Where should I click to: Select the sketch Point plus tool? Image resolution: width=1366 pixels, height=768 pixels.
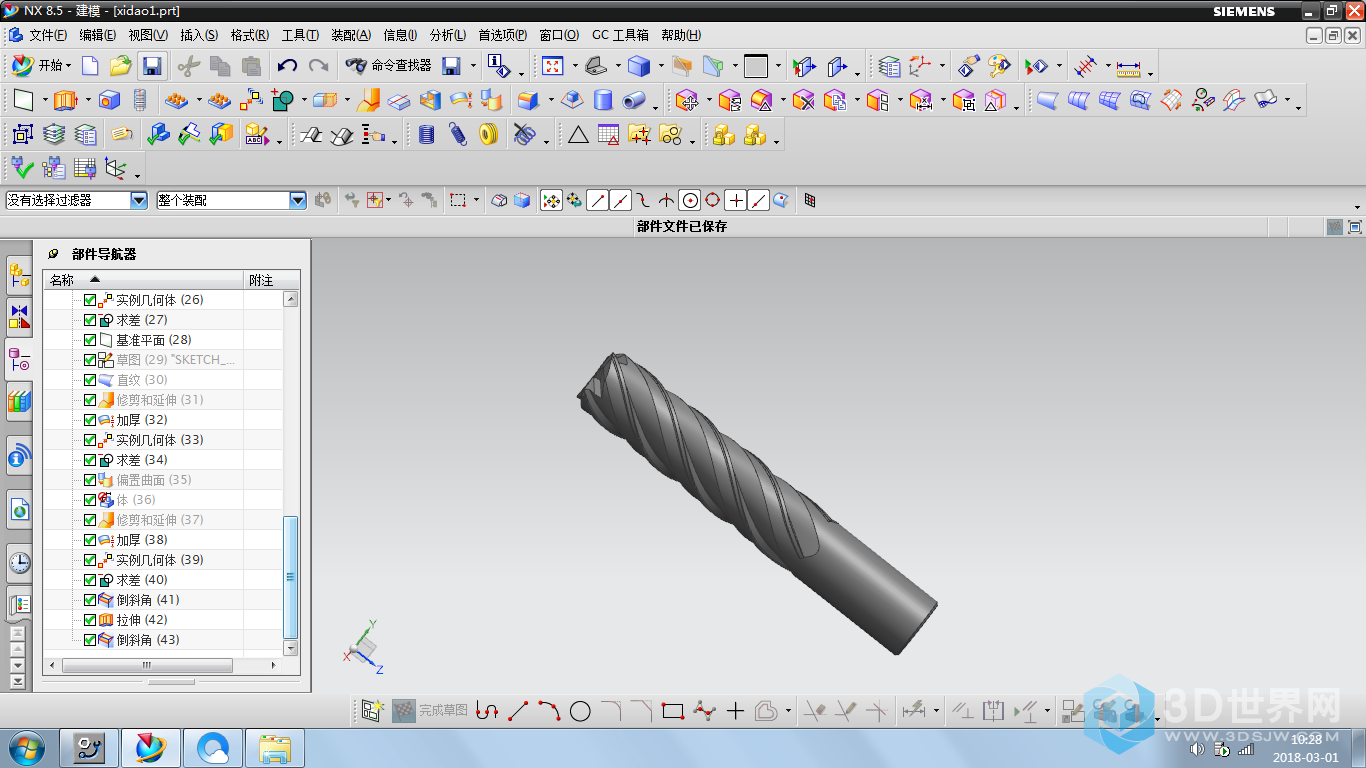736,711
